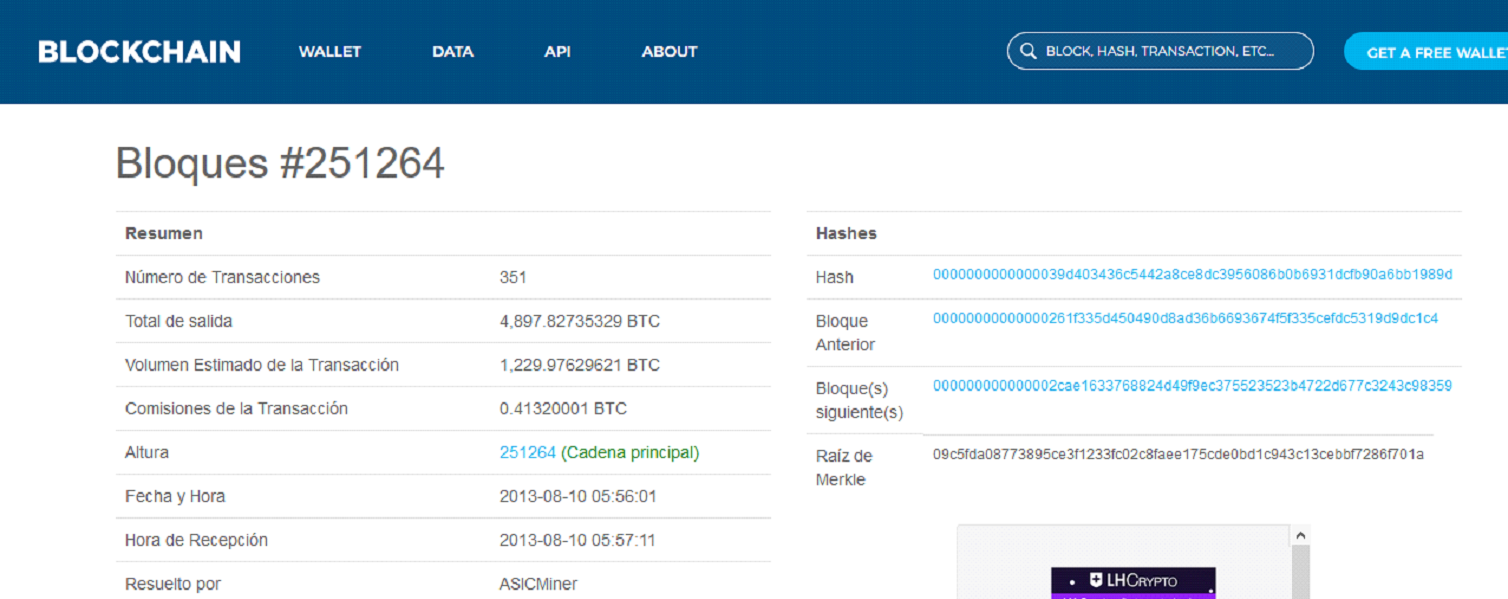Click the BLOCKCHAIN logo

tap(139, 52)
